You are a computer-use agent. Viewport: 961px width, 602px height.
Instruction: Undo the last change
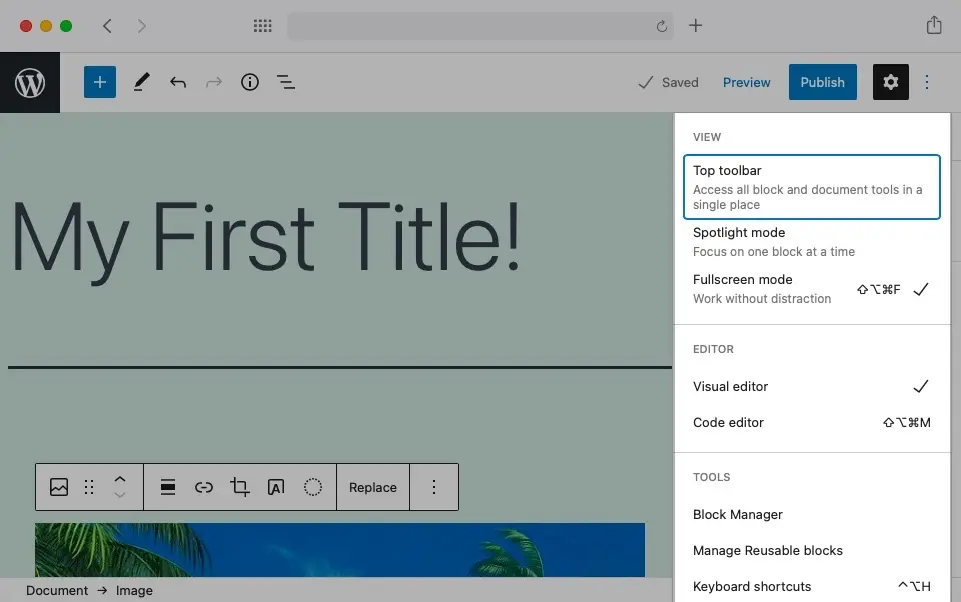(178, 82)
